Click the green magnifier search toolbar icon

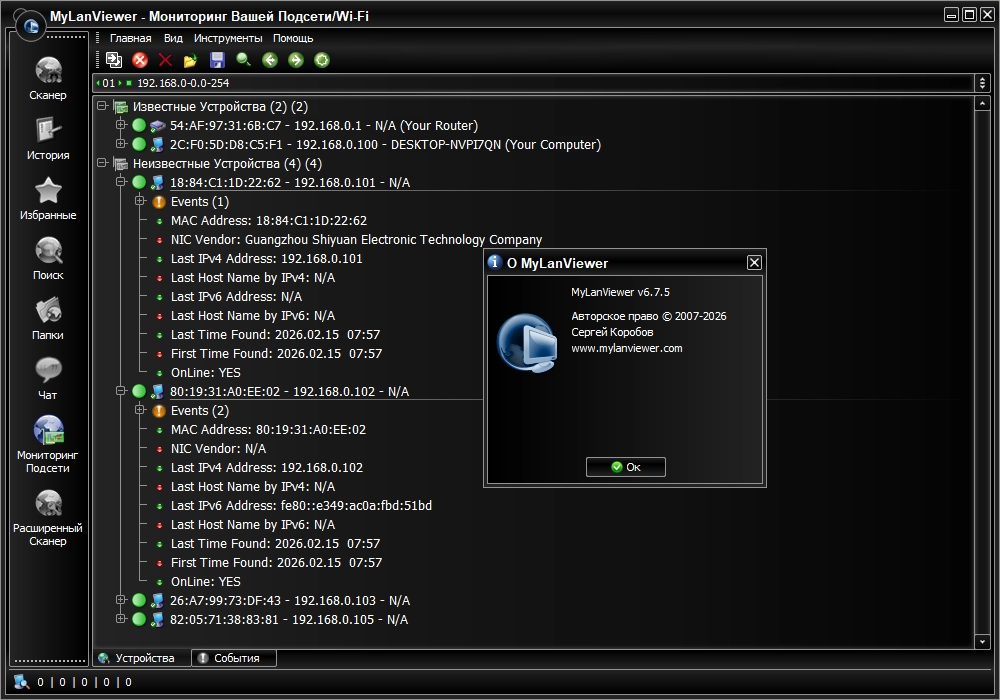pyautogui.click(x=243, y=60)
